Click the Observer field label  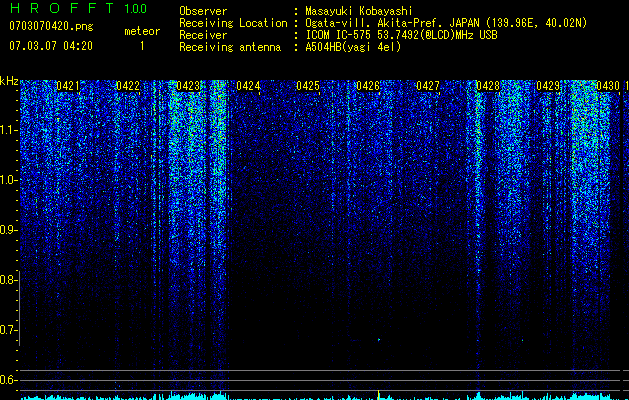(203, 11)
